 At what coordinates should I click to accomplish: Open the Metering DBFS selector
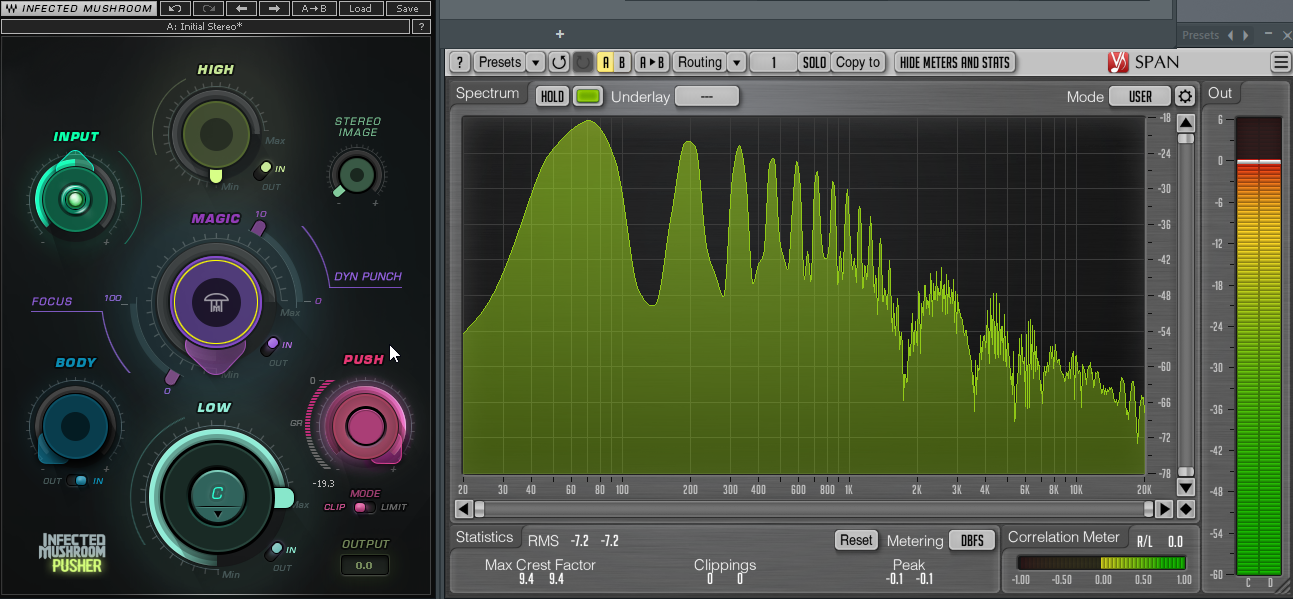(972, 540)
